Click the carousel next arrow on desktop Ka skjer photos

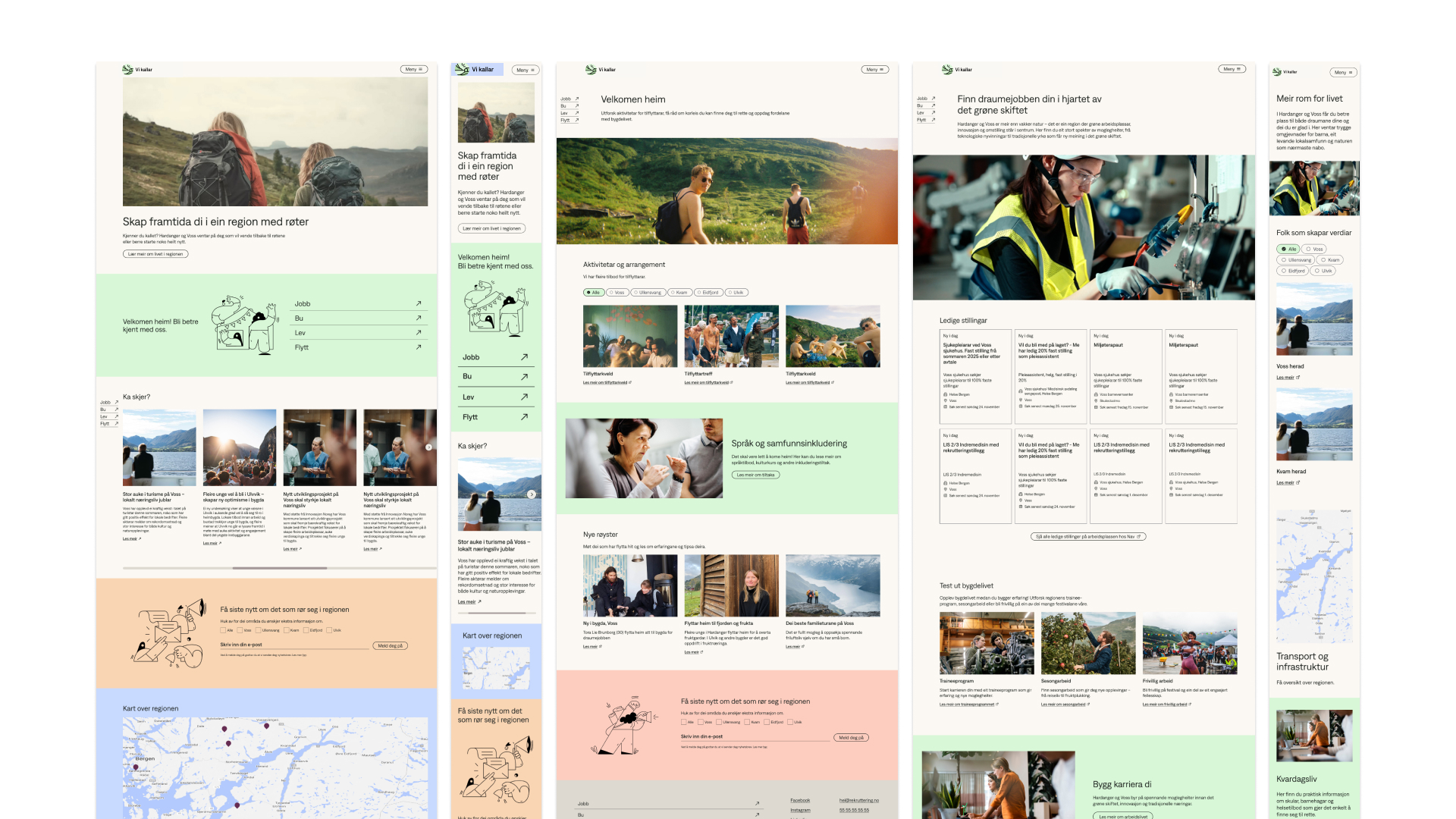428,447
